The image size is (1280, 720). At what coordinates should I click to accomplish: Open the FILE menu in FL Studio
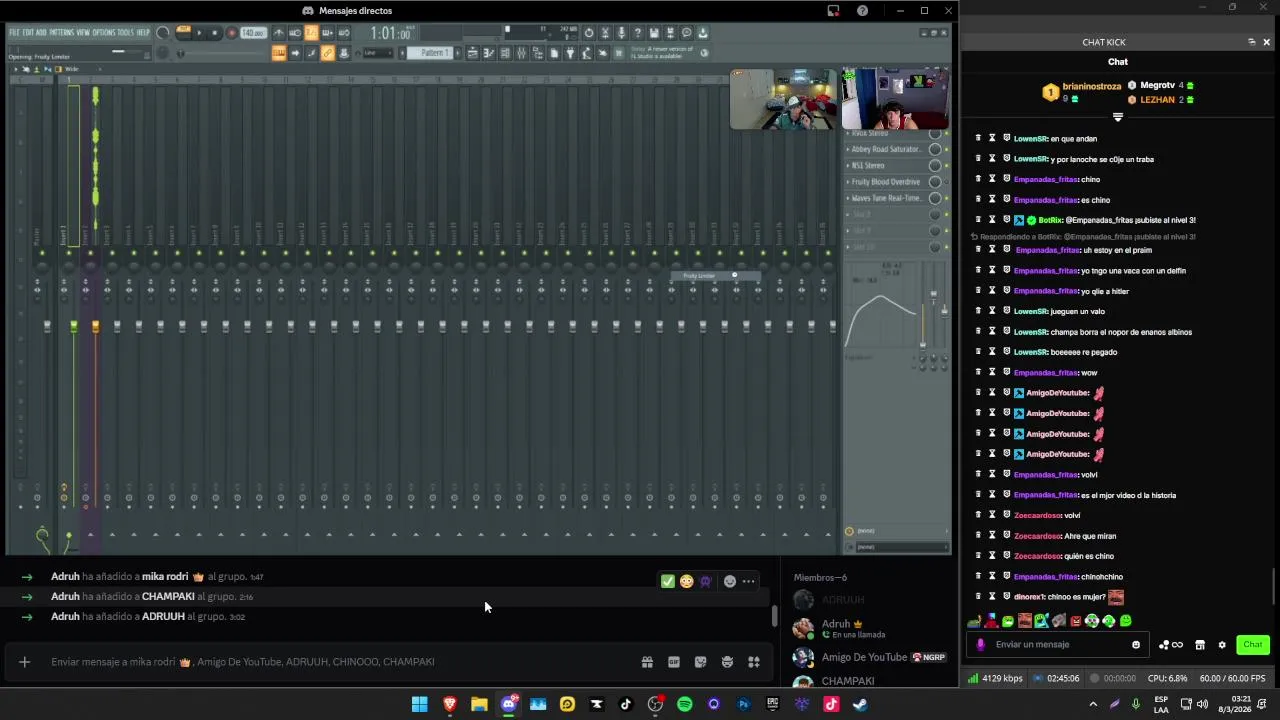[14, 33]
